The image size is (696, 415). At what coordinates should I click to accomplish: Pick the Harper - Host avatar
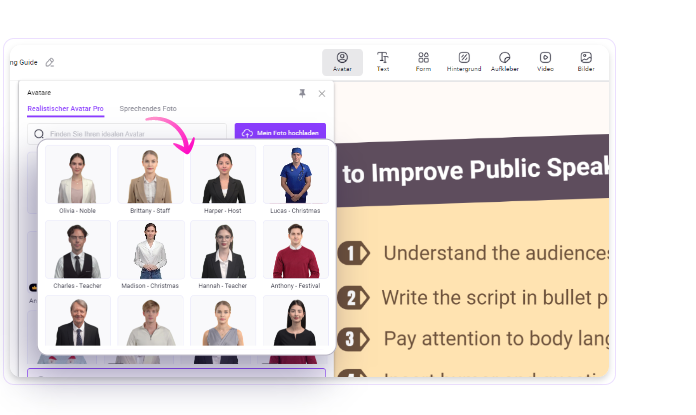pyautogui.click(x=223, y=176)
